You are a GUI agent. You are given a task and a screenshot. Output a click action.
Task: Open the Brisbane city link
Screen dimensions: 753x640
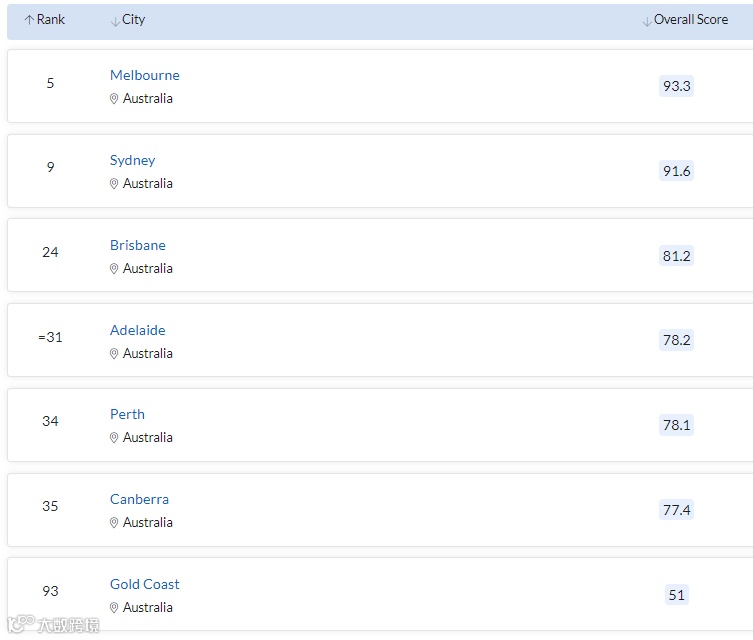(138, 245)
